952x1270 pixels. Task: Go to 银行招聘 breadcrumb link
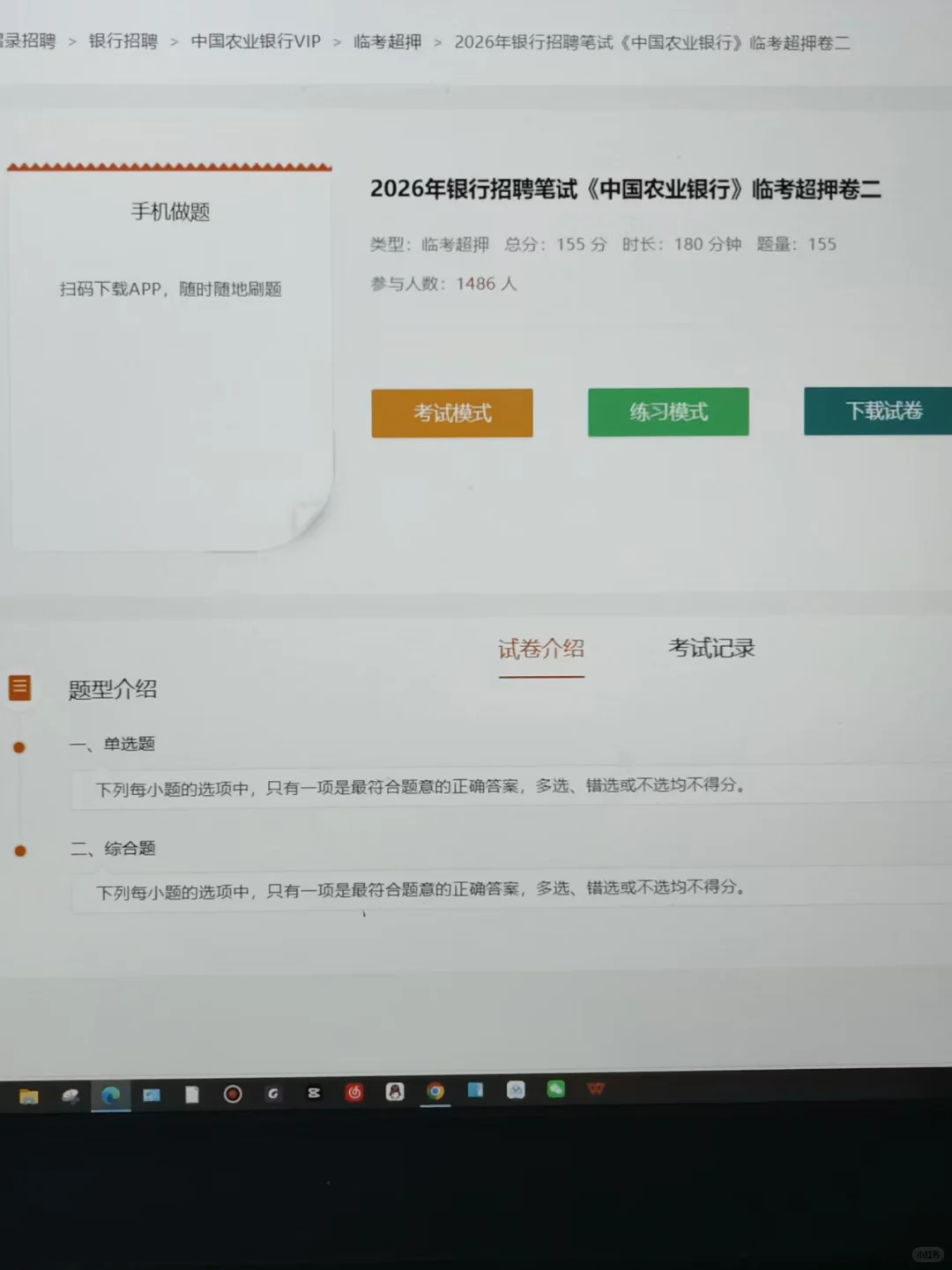click(x=123, y=41)
